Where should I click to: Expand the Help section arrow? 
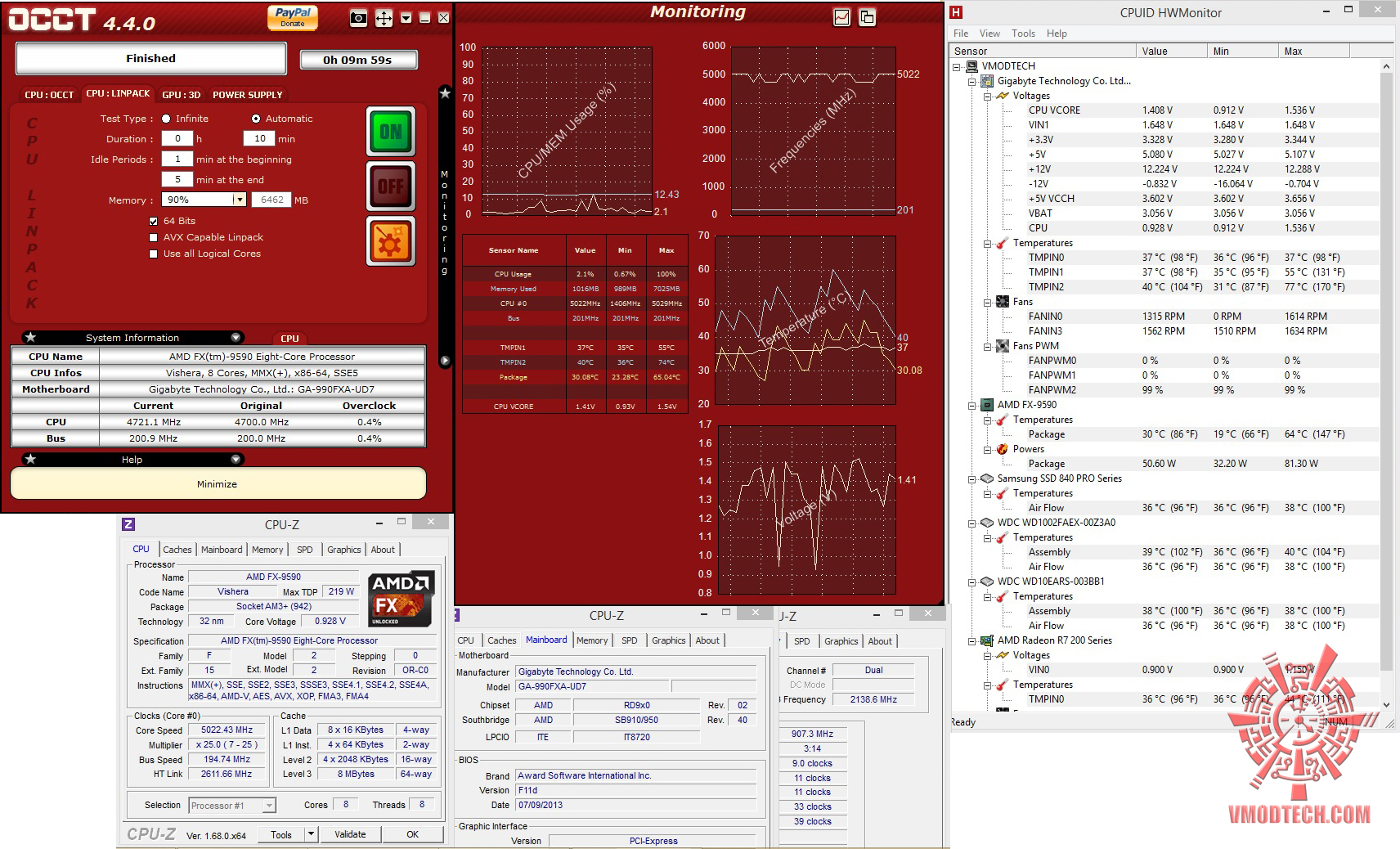click(x=236, y=459)
